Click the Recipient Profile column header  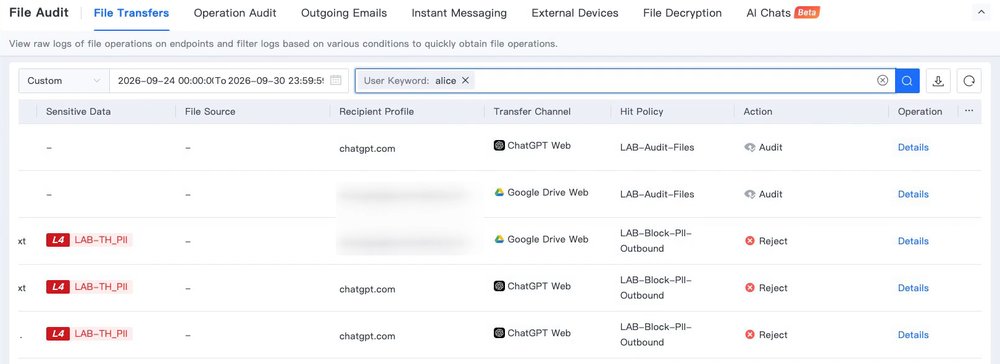point(376,112)
